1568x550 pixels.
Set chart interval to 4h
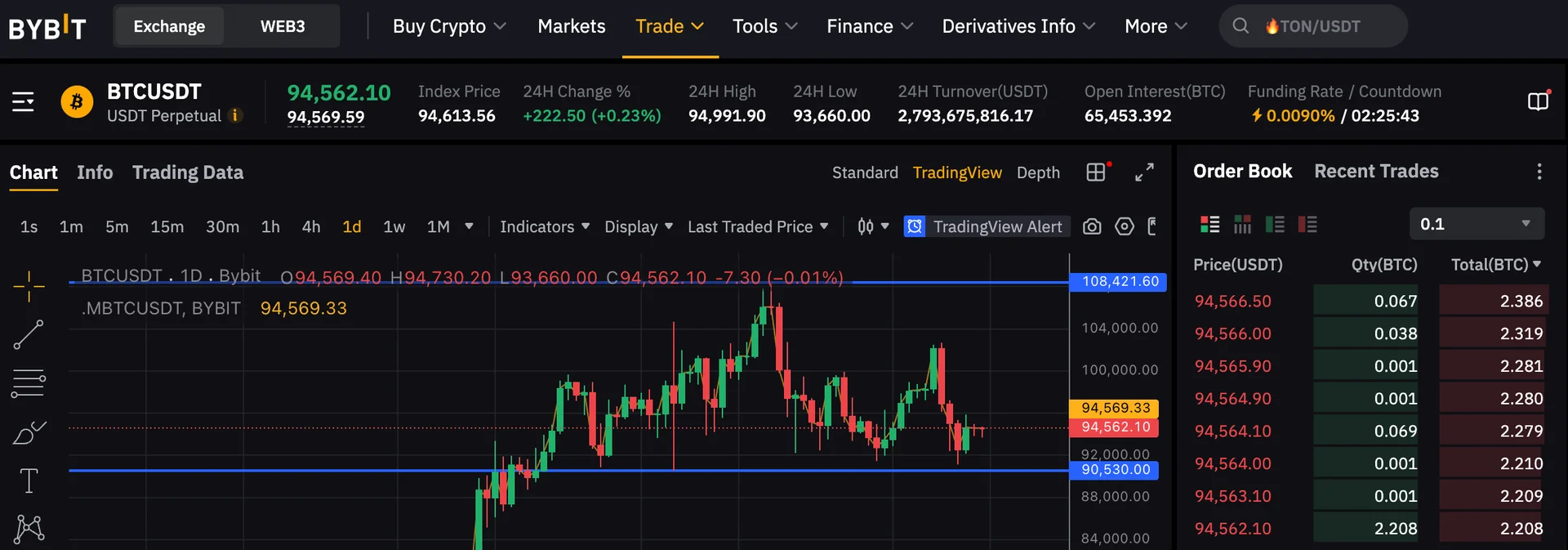coord(311,226)
